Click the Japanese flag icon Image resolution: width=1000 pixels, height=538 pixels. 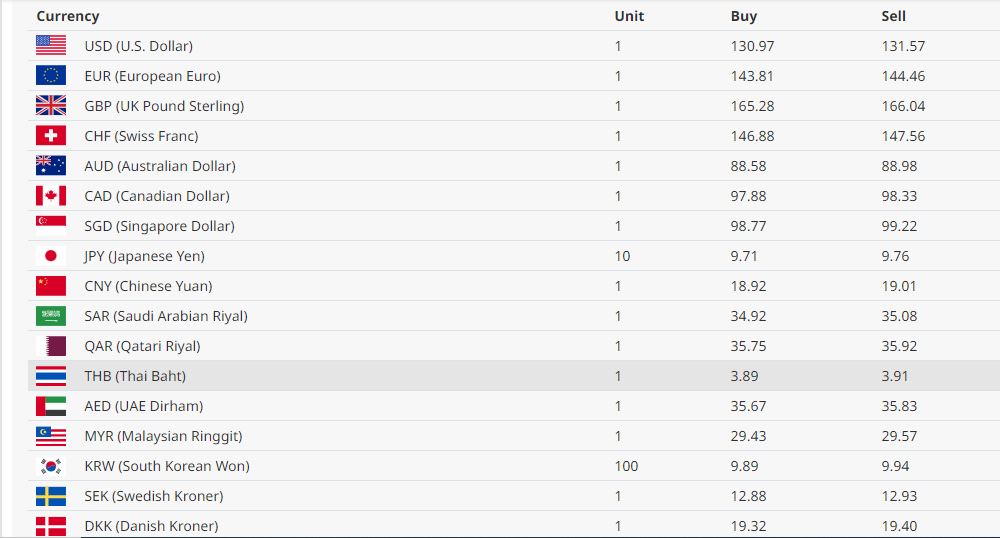click(x=51, y=255)
